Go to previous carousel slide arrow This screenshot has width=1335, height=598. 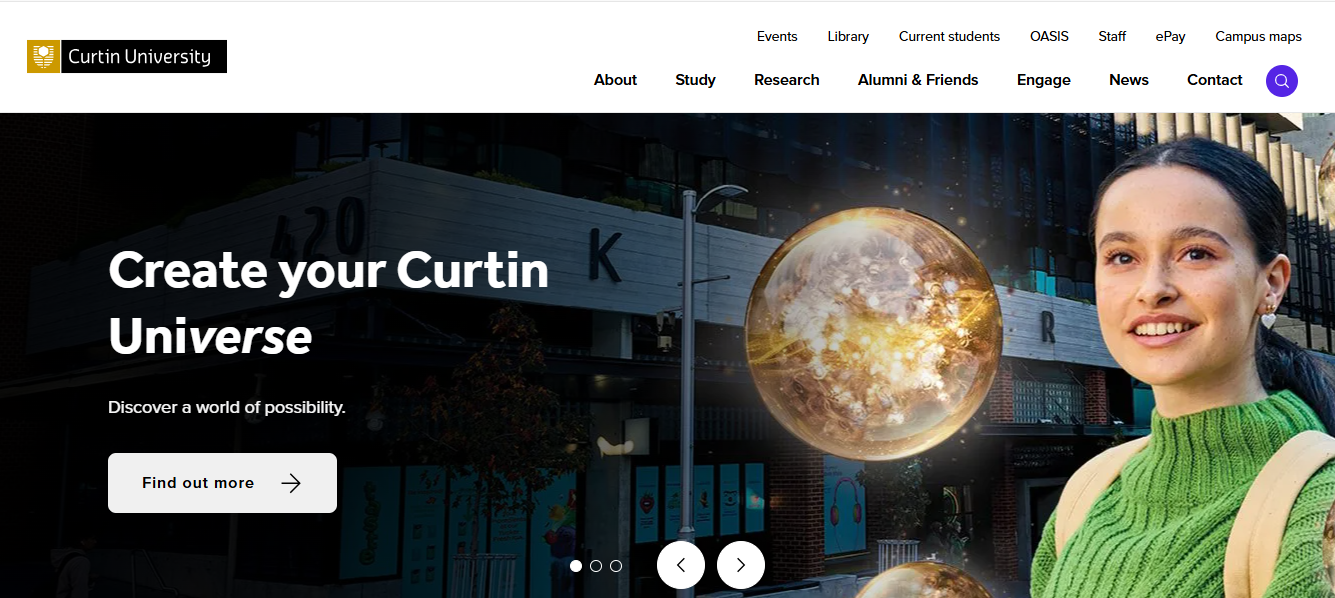click(x=681, y=565)
